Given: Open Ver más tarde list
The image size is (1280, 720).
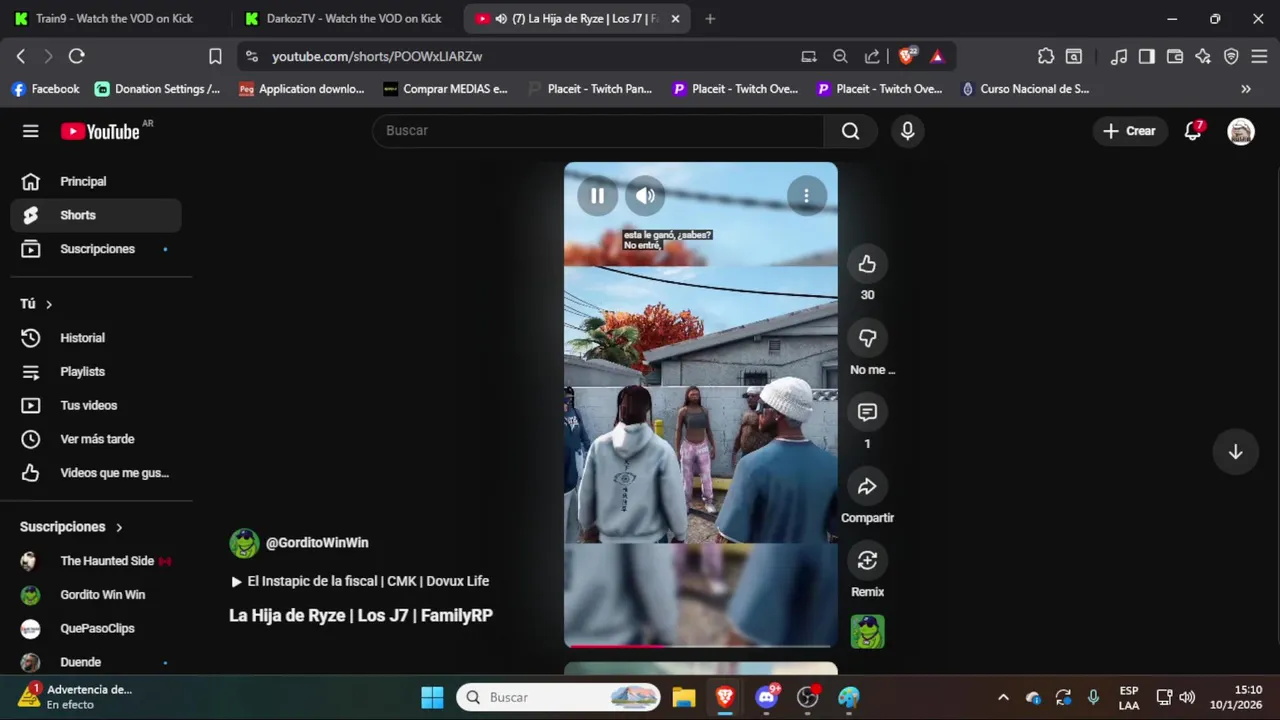Looking at the screenshot, I should click(96, 439).
